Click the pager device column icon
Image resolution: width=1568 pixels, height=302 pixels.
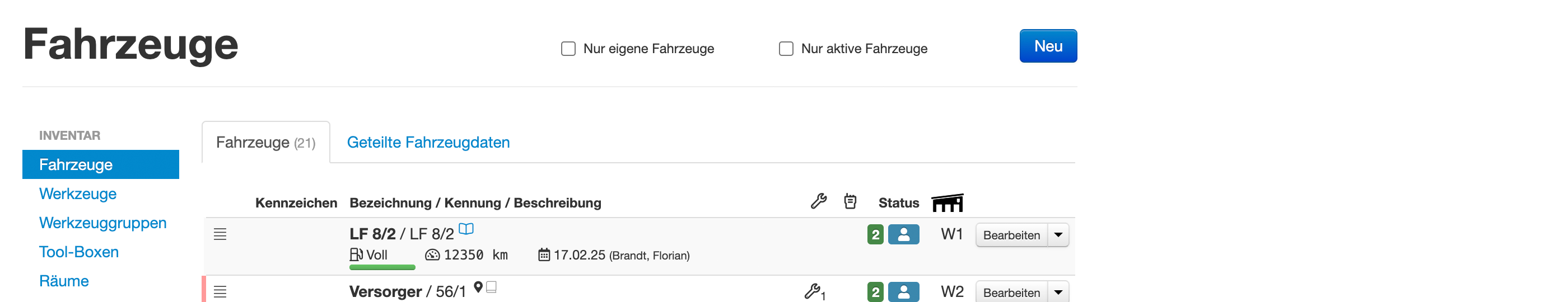coord(850,201)
